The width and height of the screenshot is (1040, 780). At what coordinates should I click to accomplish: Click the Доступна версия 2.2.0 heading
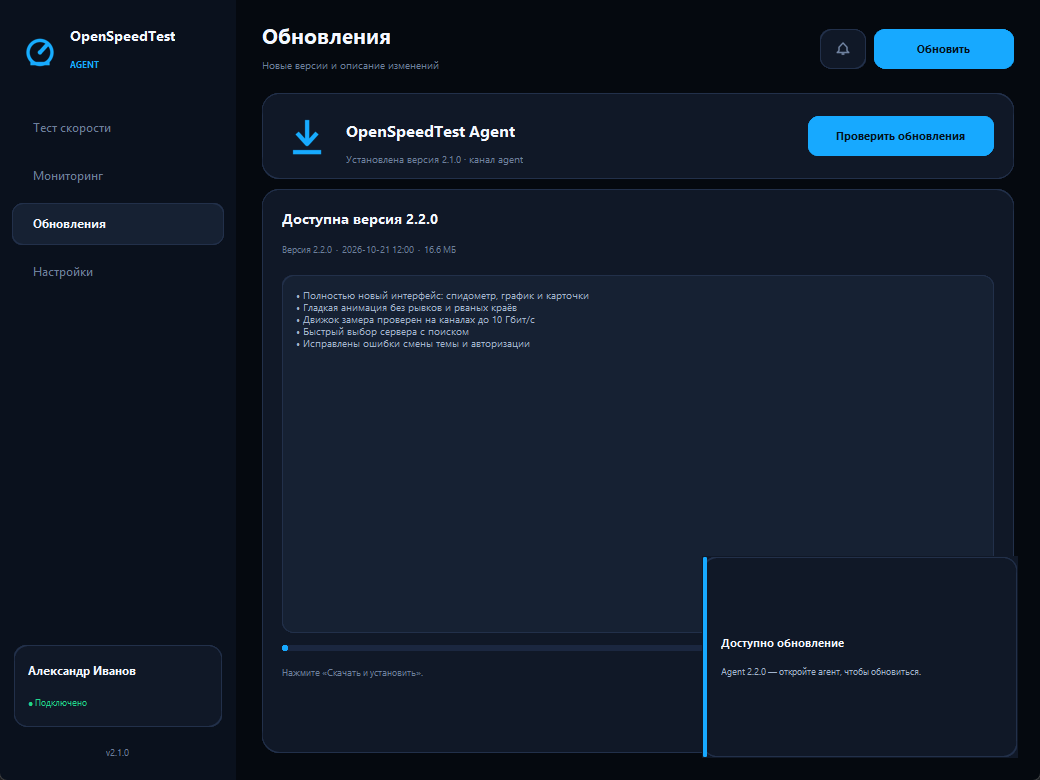point(359,220)
